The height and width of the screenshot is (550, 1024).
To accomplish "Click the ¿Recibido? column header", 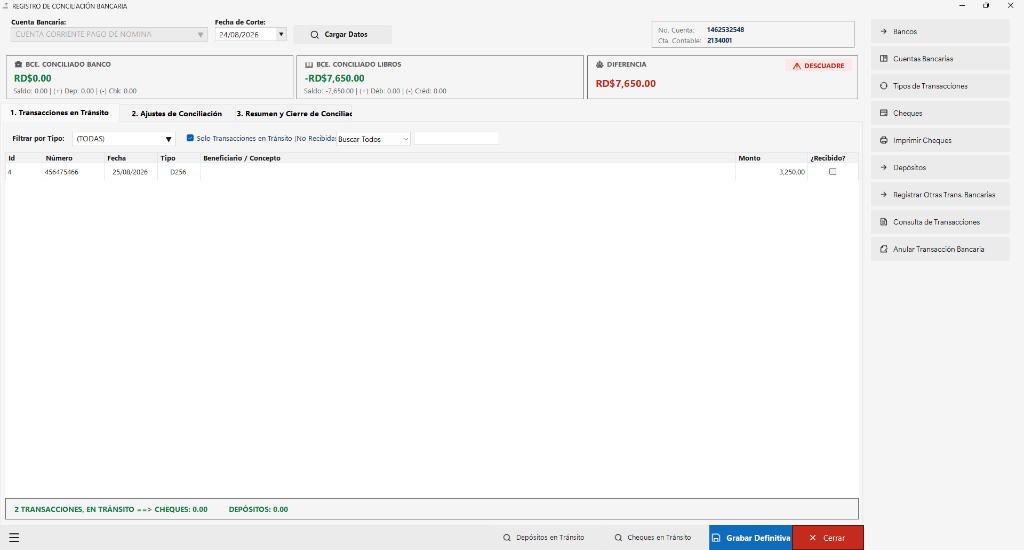I will (x=833, y=158).
